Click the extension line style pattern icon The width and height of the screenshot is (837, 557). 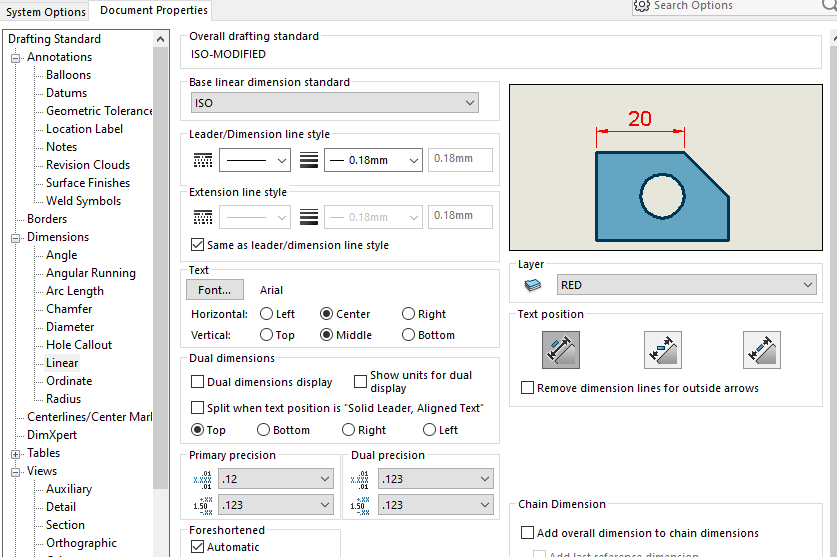click(202, 217)
